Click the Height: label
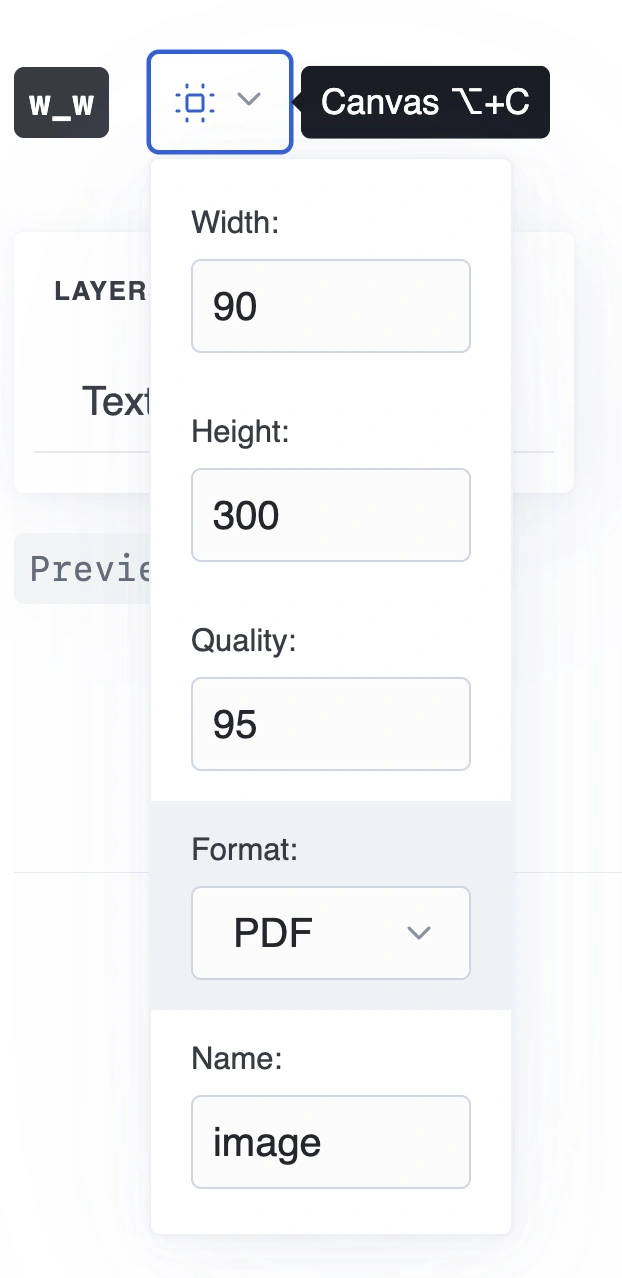The width and height of the screenshot is (622, 1278). click(241, 431)
